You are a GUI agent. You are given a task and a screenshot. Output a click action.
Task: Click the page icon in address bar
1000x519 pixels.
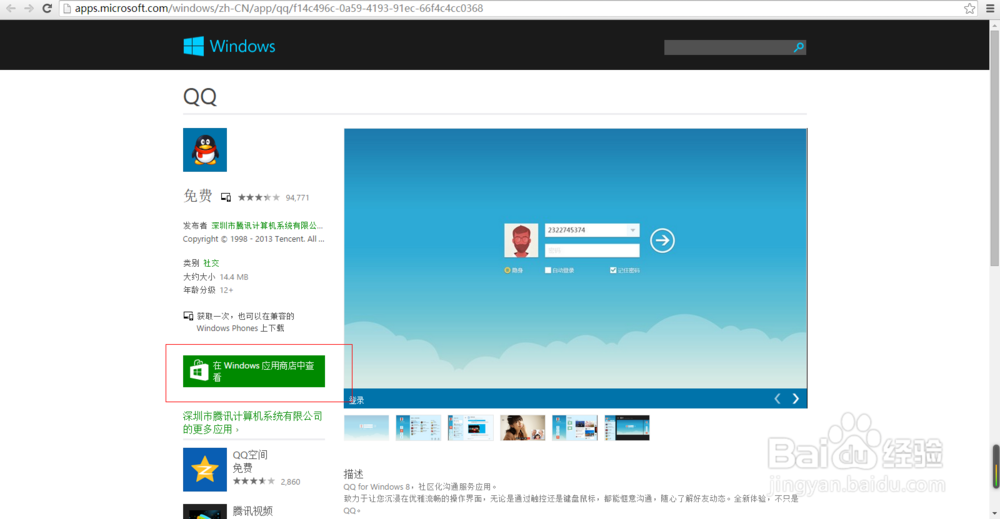67,8
